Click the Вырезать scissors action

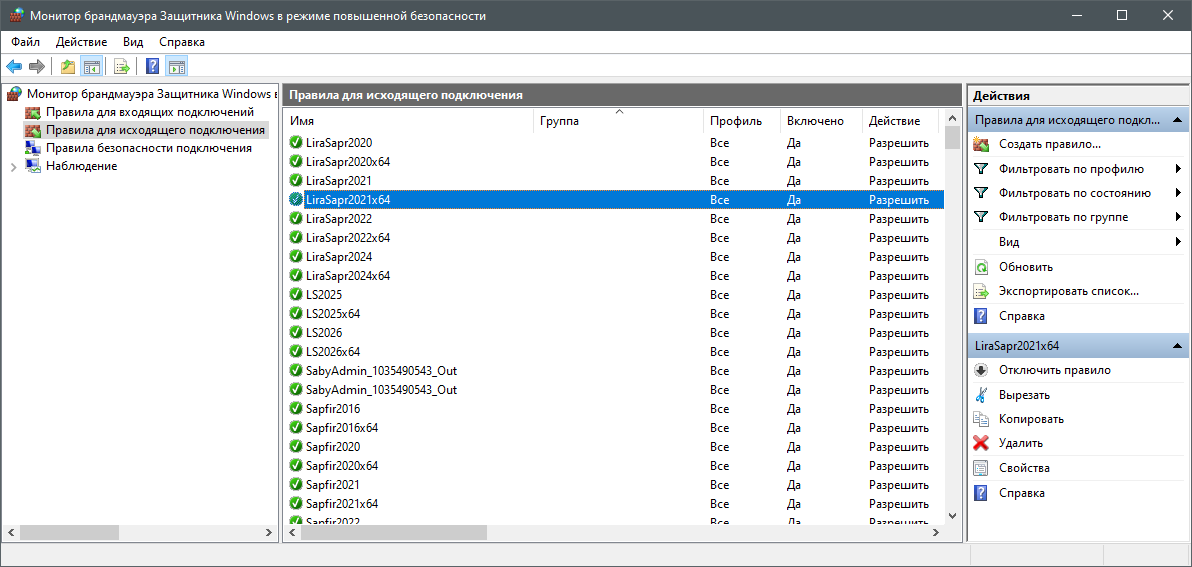[1024, 395]
